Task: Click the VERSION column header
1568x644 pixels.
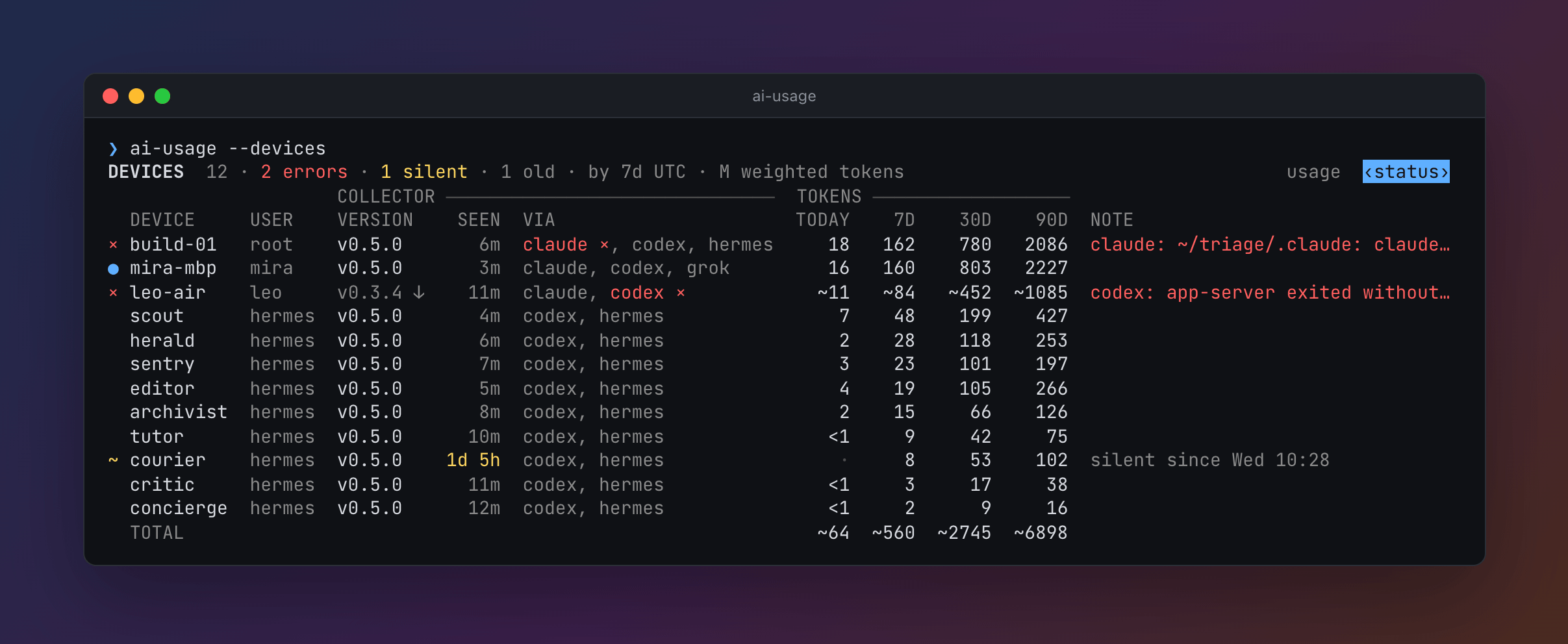Action: pos(375,220)
